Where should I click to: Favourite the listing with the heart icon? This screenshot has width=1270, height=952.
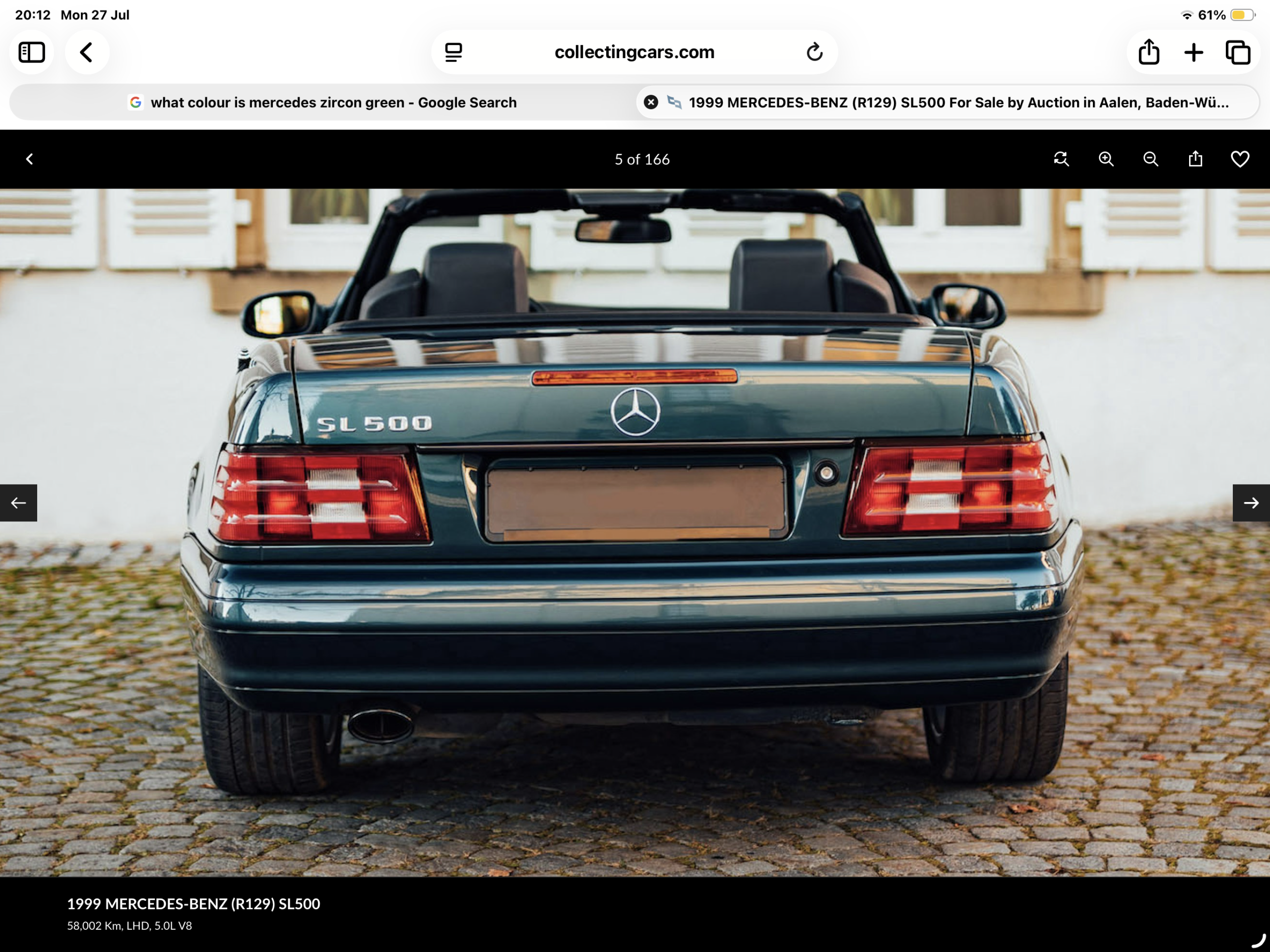click(x=1240, y=159)
